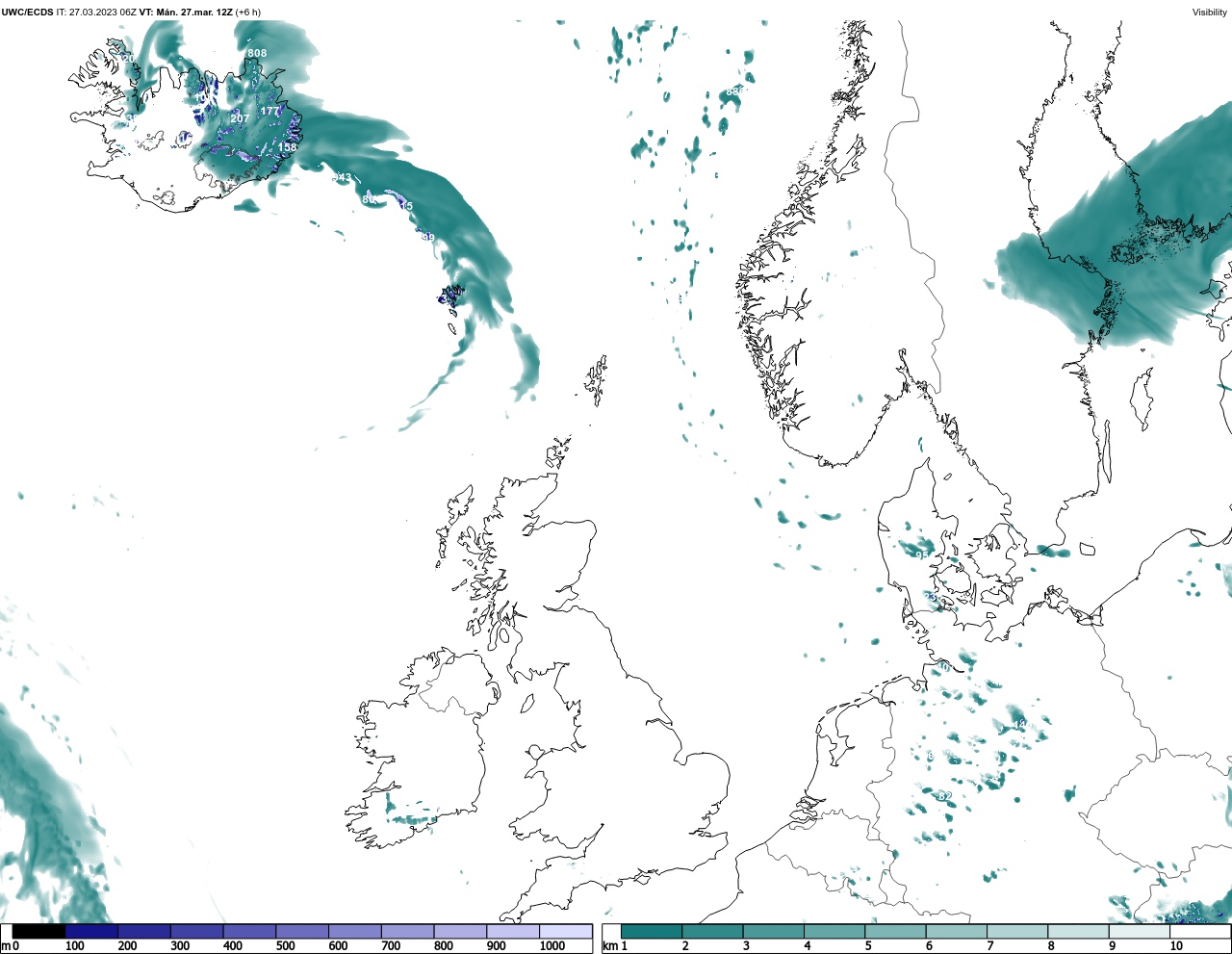Click the '1000' tick label in meter legend

(552, 946)
